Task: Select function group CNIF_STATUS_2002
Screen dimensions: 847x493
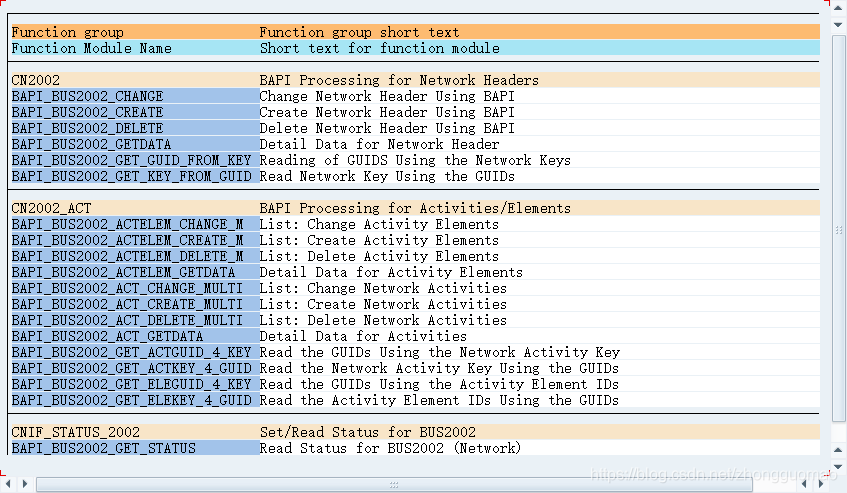Action: pos(76,433)
